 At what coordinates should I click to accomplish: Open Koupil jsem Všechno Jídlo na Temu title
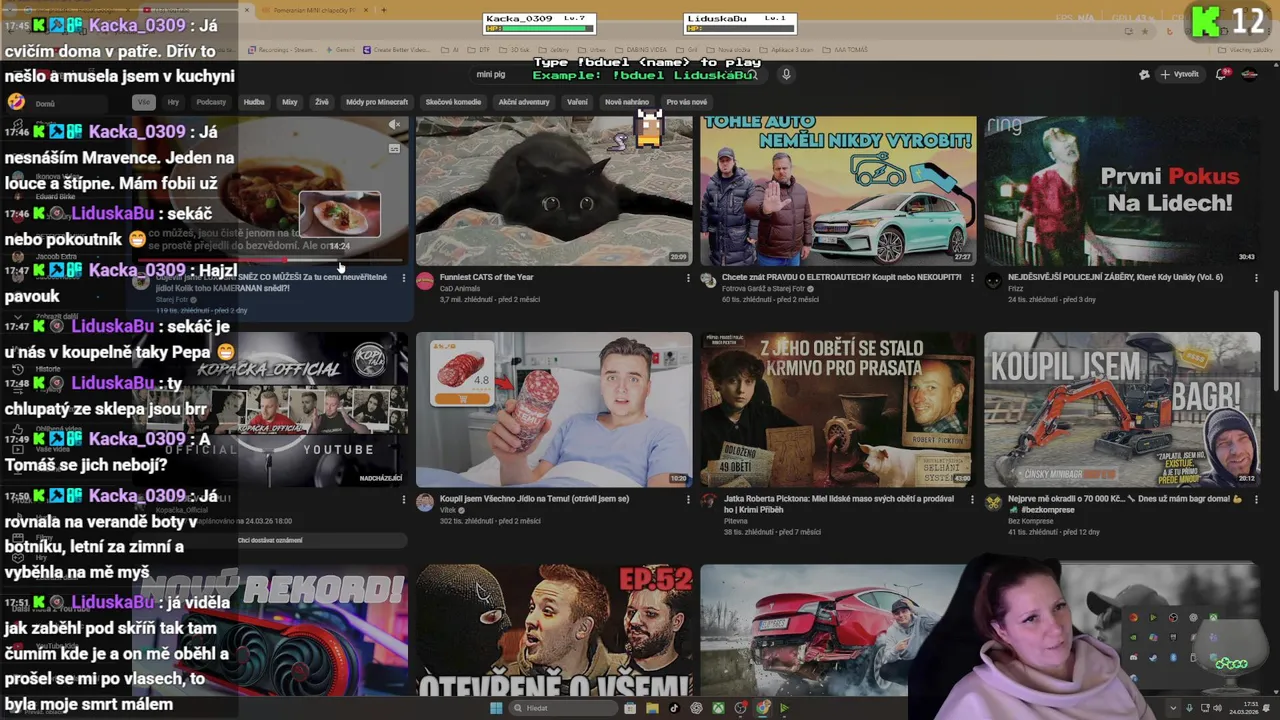(534, 498)
